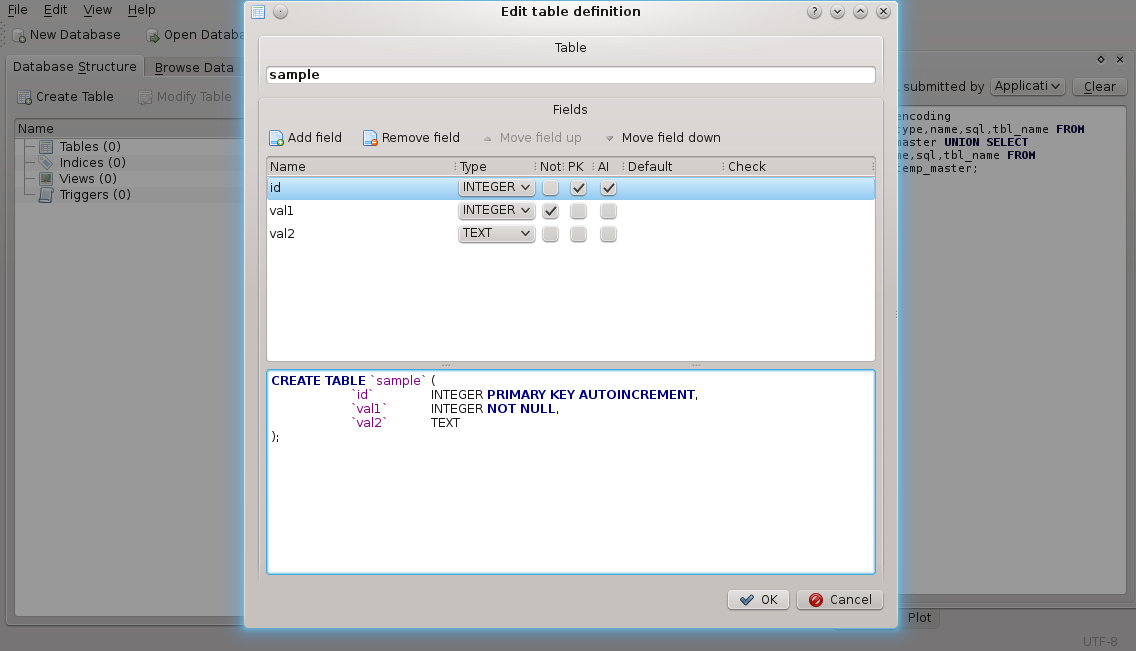Image resolution: width=1136 pixels, height=651 pixels.
Task: Enable autoincrement for val2
Action: pyautogui.click(x=608, y=233)
